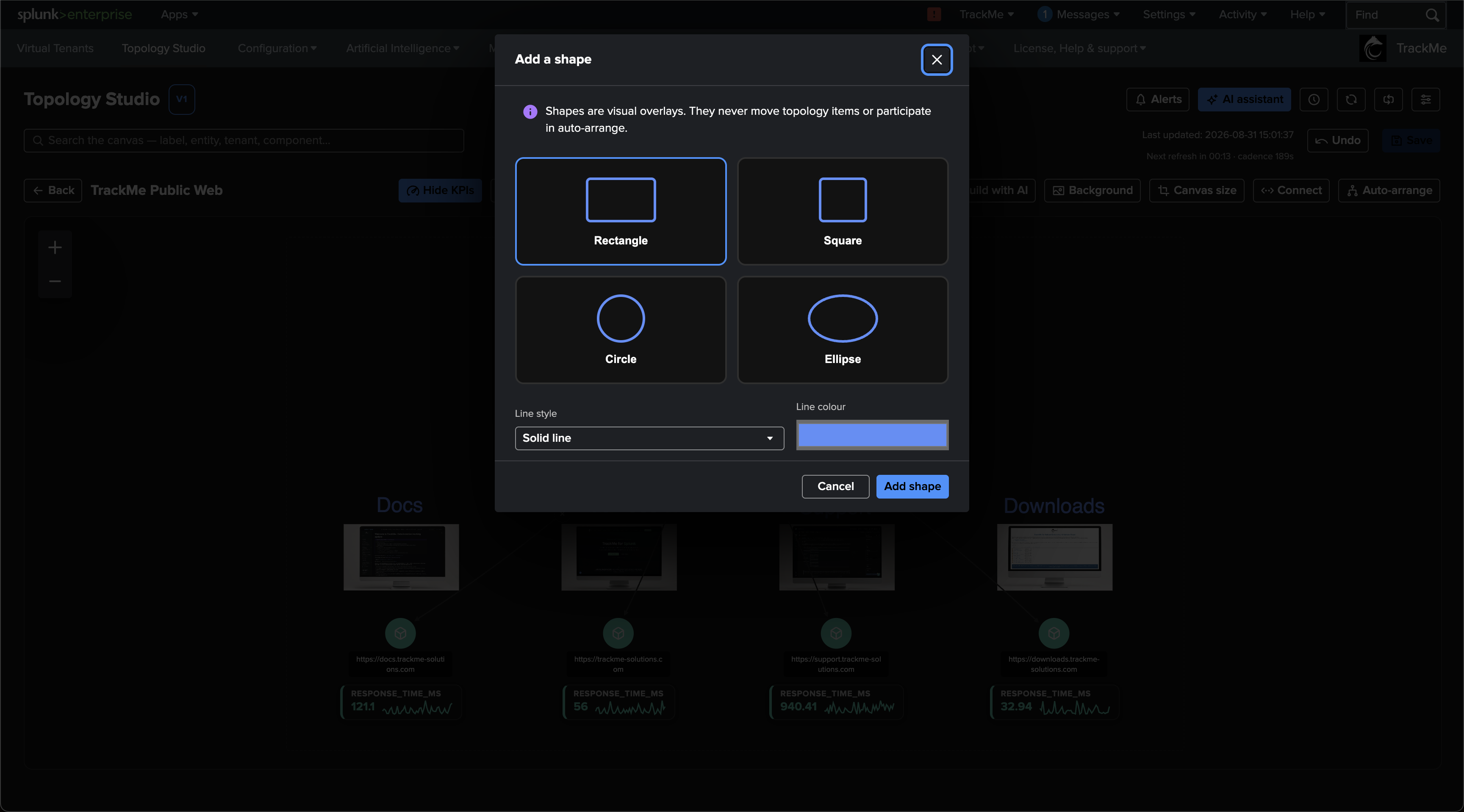Run Auto-arrange on the canvas
The height and width of the screenshot is (812, 1464).
tap(1389, 190)
